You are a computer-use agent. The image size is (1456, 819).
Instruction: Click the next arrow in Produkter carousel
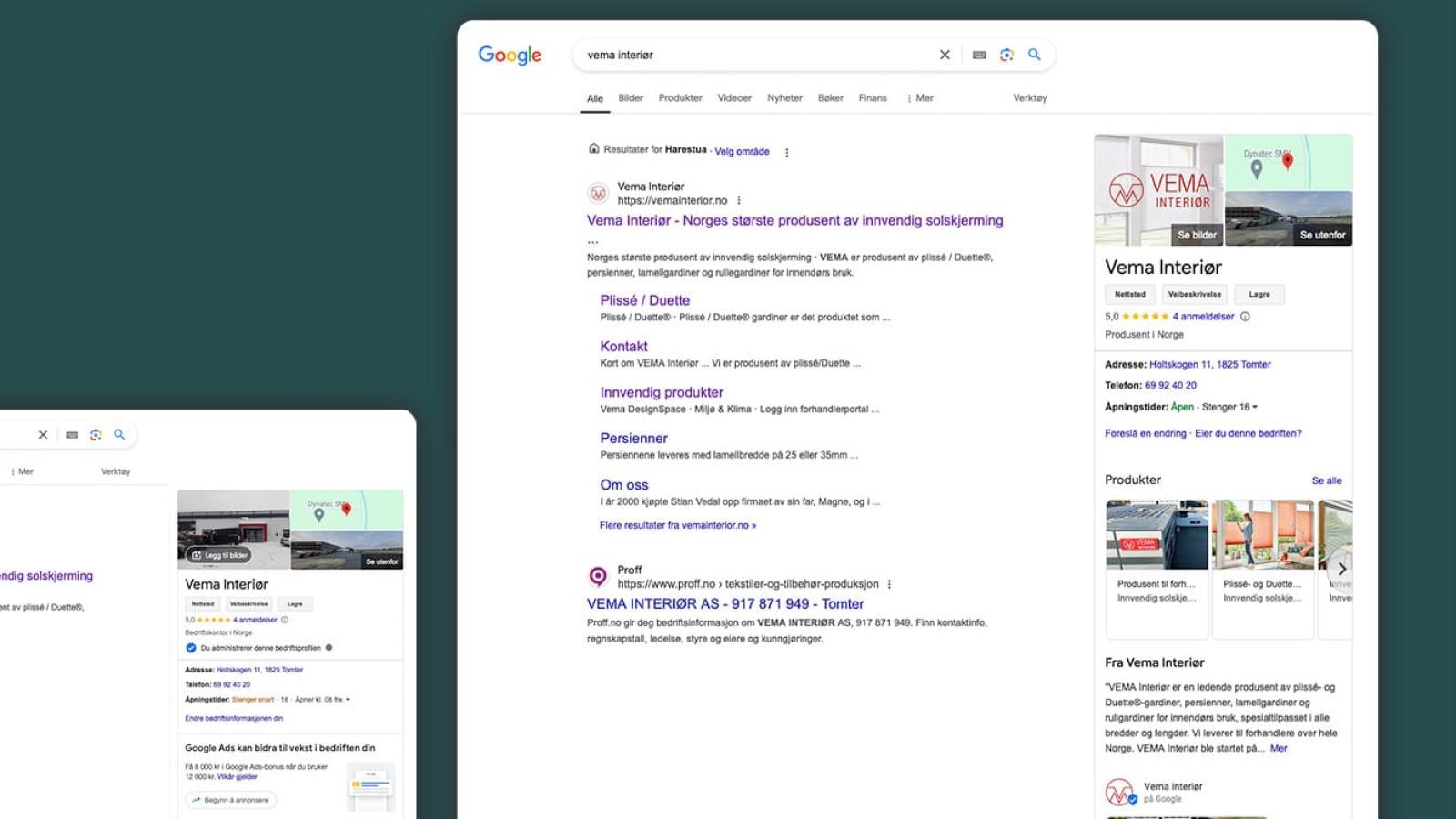pyautogui.click(x=1341, y=568)
